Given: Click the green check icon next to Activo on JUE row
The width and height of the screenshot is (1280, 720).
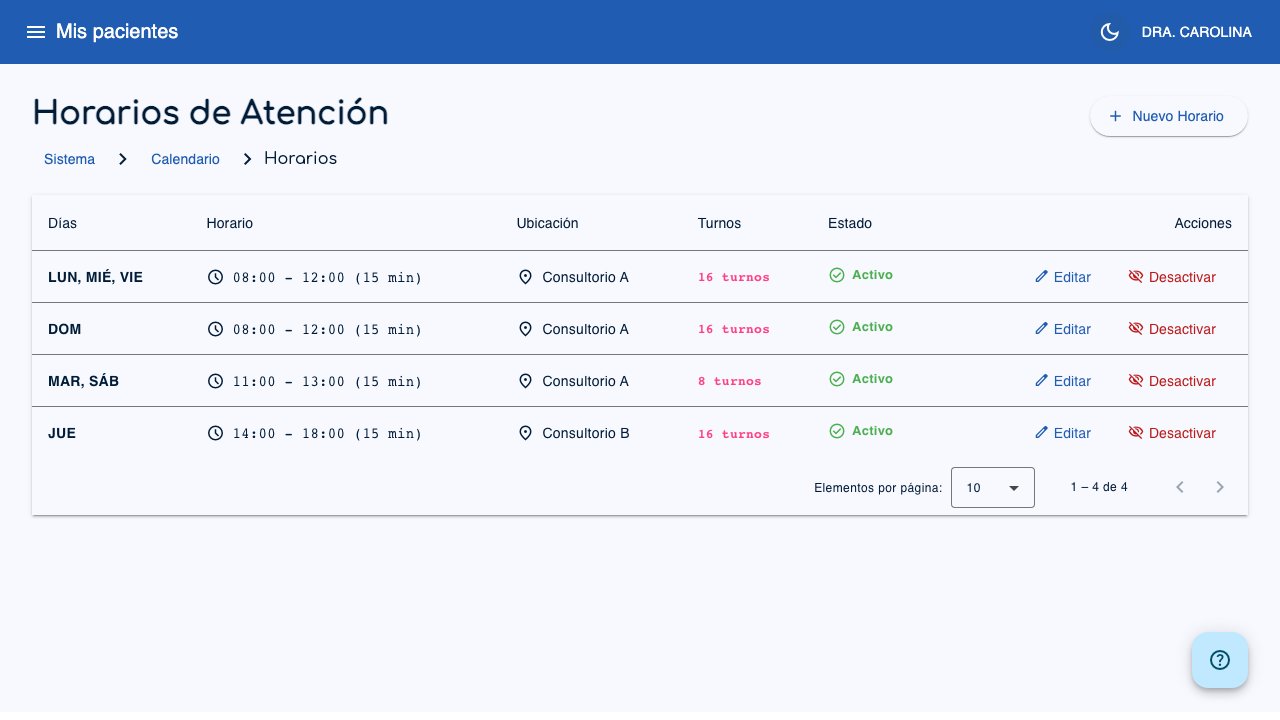Looking at the screenshot, I should pos(837,431).
